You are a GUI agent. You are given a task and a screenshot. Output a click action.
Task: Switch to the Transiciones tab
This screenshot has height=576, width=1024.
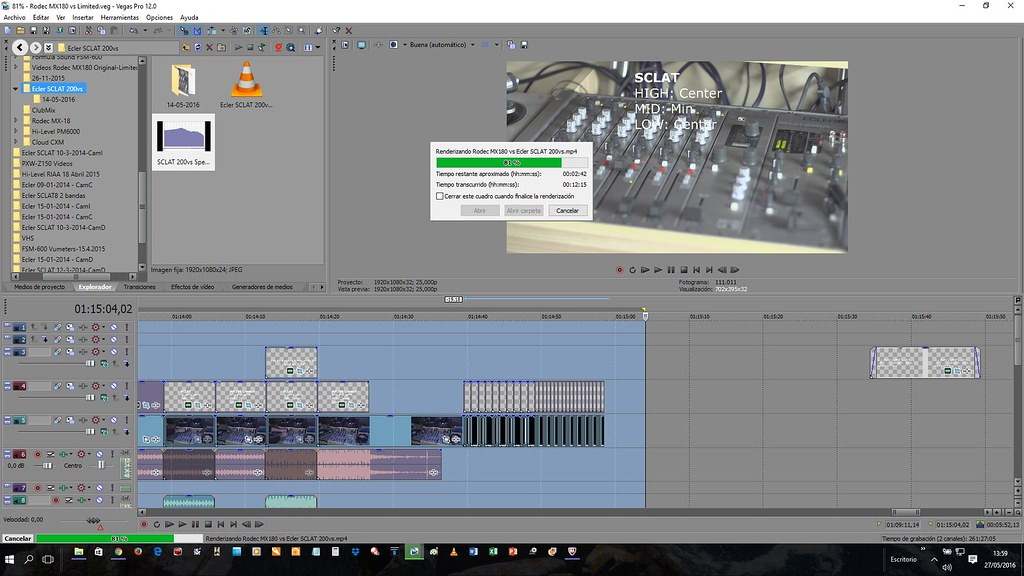coord(139,287)
